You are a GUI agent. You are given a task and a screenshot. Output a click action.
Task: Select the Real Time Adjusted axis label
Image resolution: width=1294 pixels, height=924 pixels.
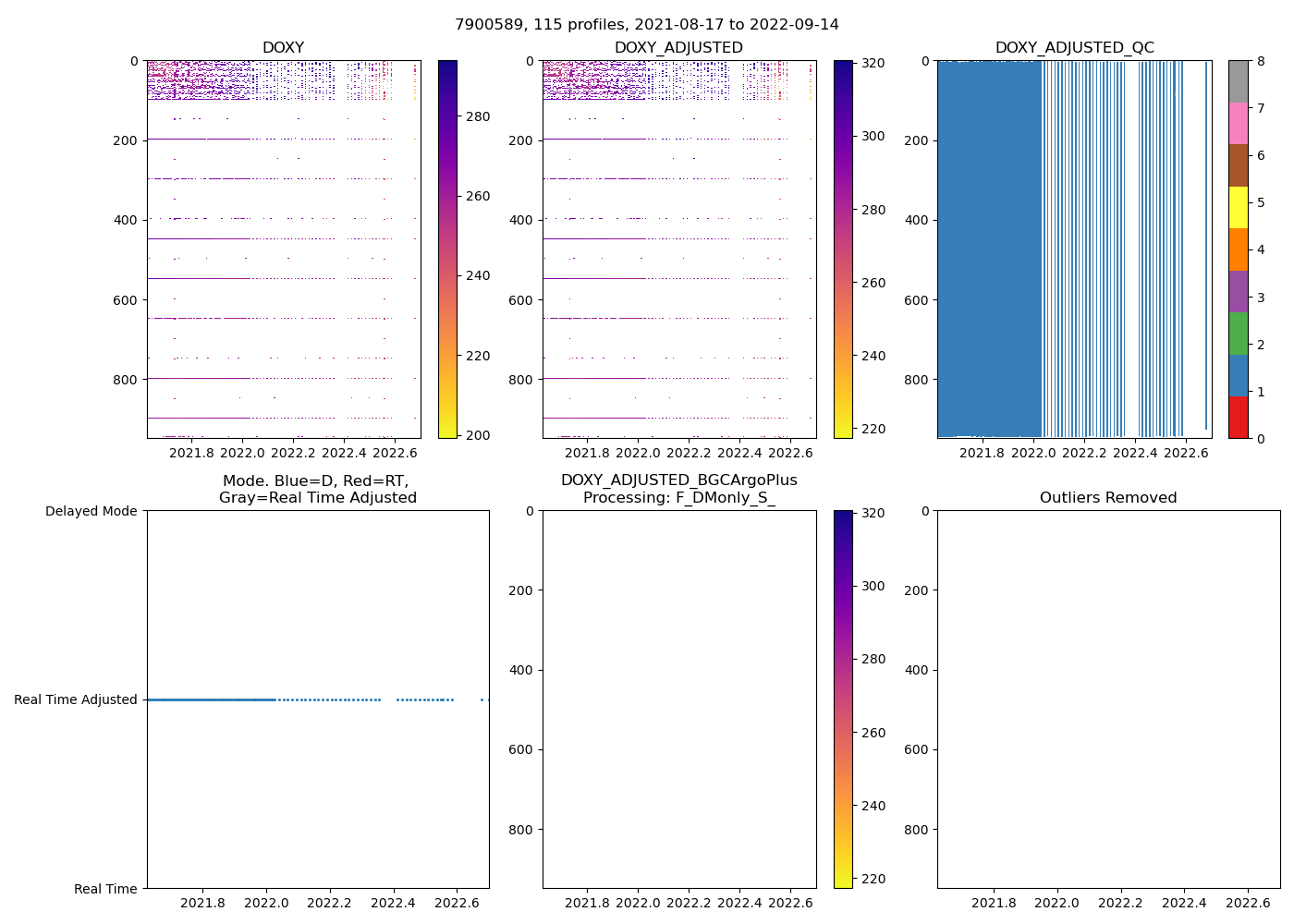(76, 699)
